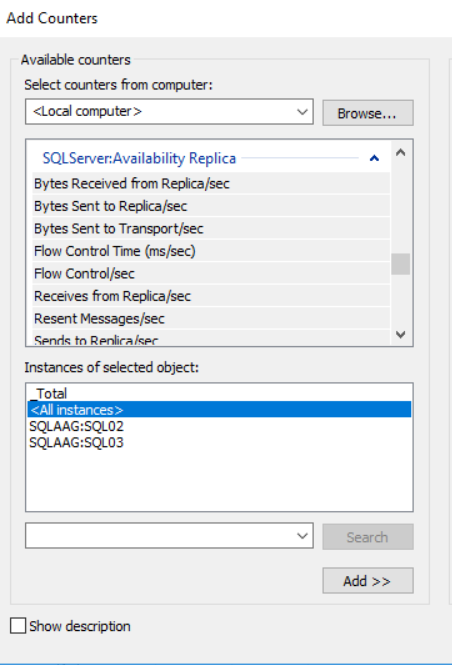Click the Browse... button
The height and width of the screenshot is (665, 452).
click(x=368, y=113)
